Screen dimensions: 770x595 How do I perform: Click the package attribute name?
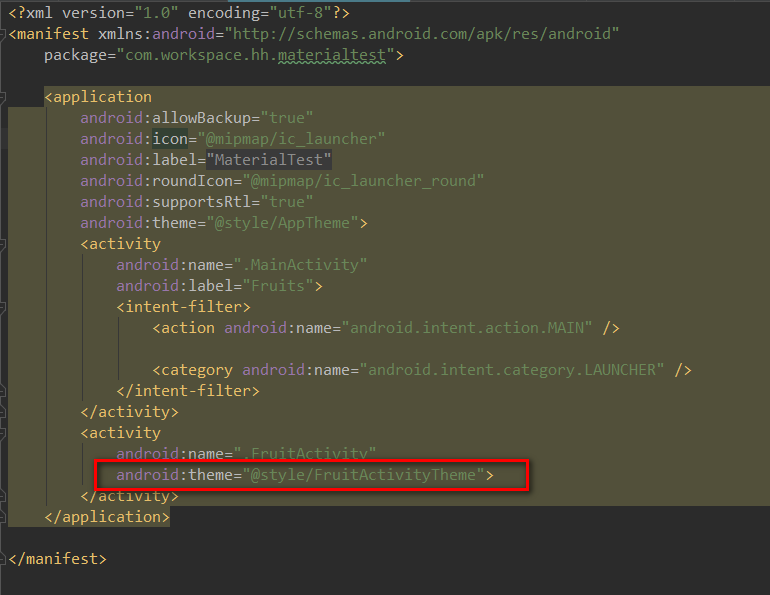point(76,55)
